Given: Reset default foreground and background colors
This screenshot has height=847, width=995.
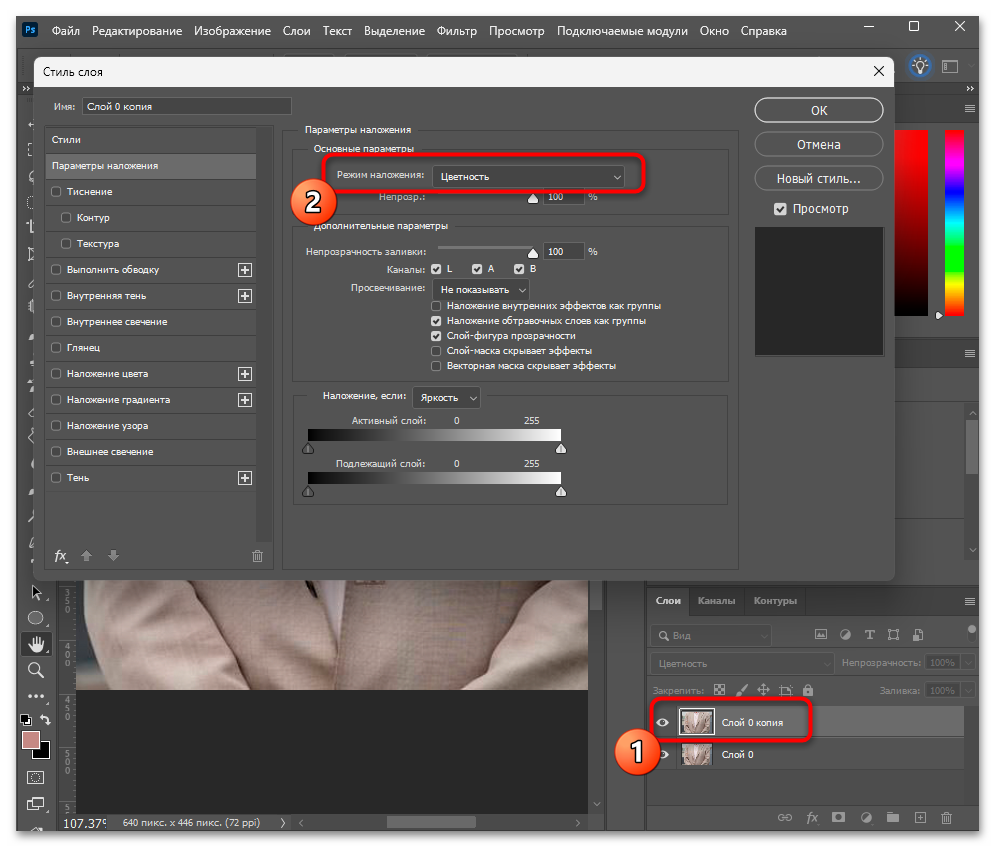Looking at the screenshot, I should [25, 719].
